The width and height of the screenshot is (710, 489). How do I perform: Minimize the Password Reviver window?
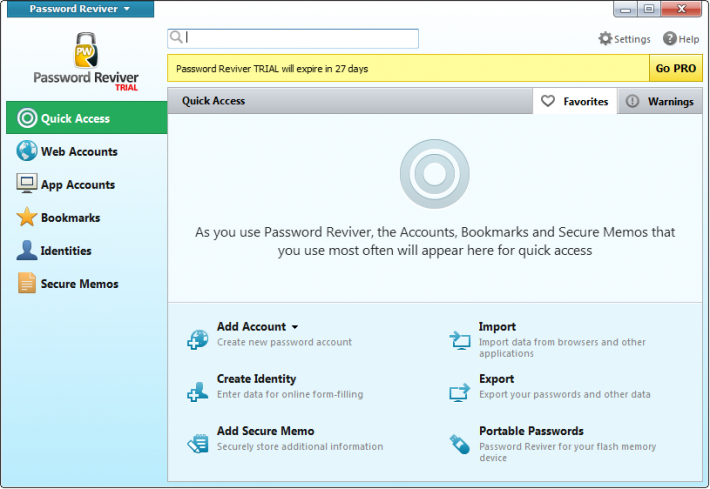(625, 9)
